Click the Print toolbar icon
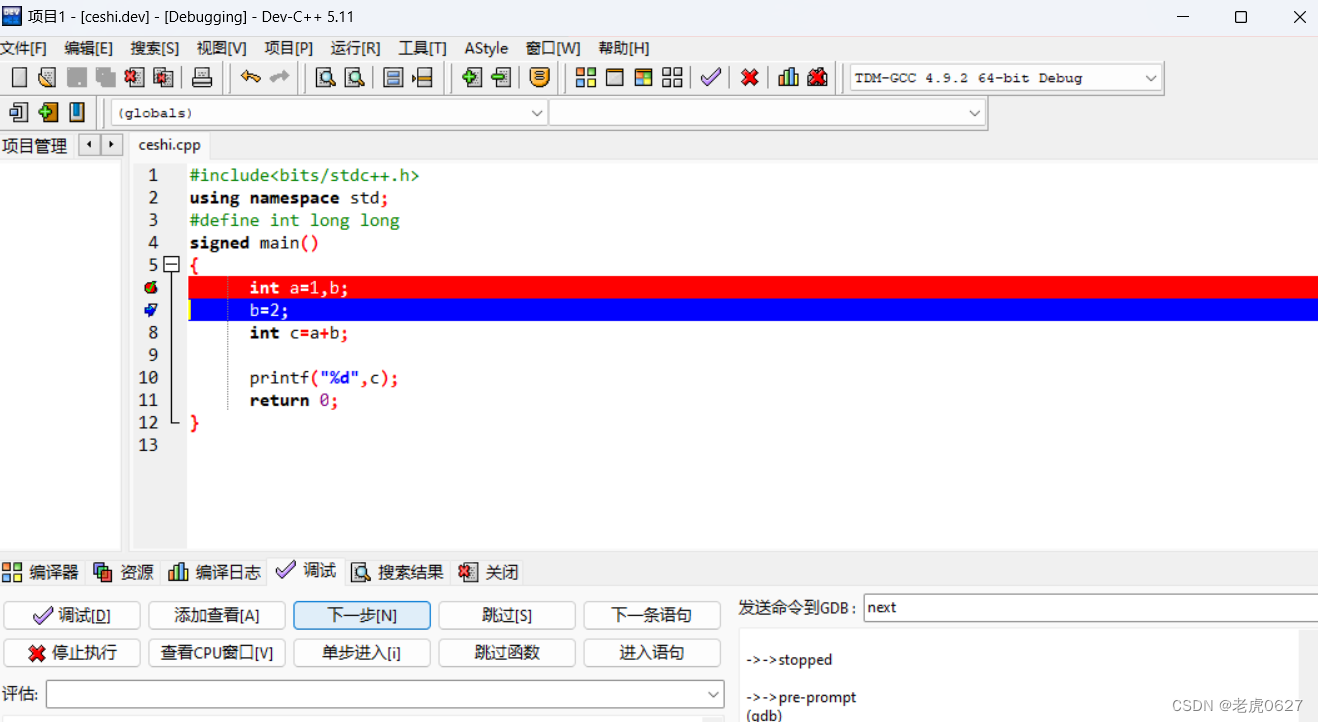 coord(202,77)
